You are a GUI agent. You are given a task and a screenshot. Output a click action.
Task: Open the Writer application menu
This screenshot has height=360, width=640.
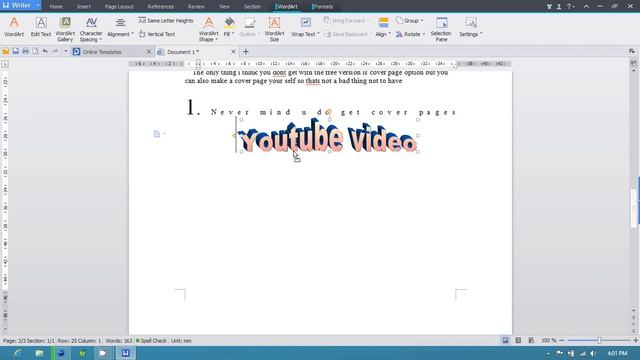(20, 6)
